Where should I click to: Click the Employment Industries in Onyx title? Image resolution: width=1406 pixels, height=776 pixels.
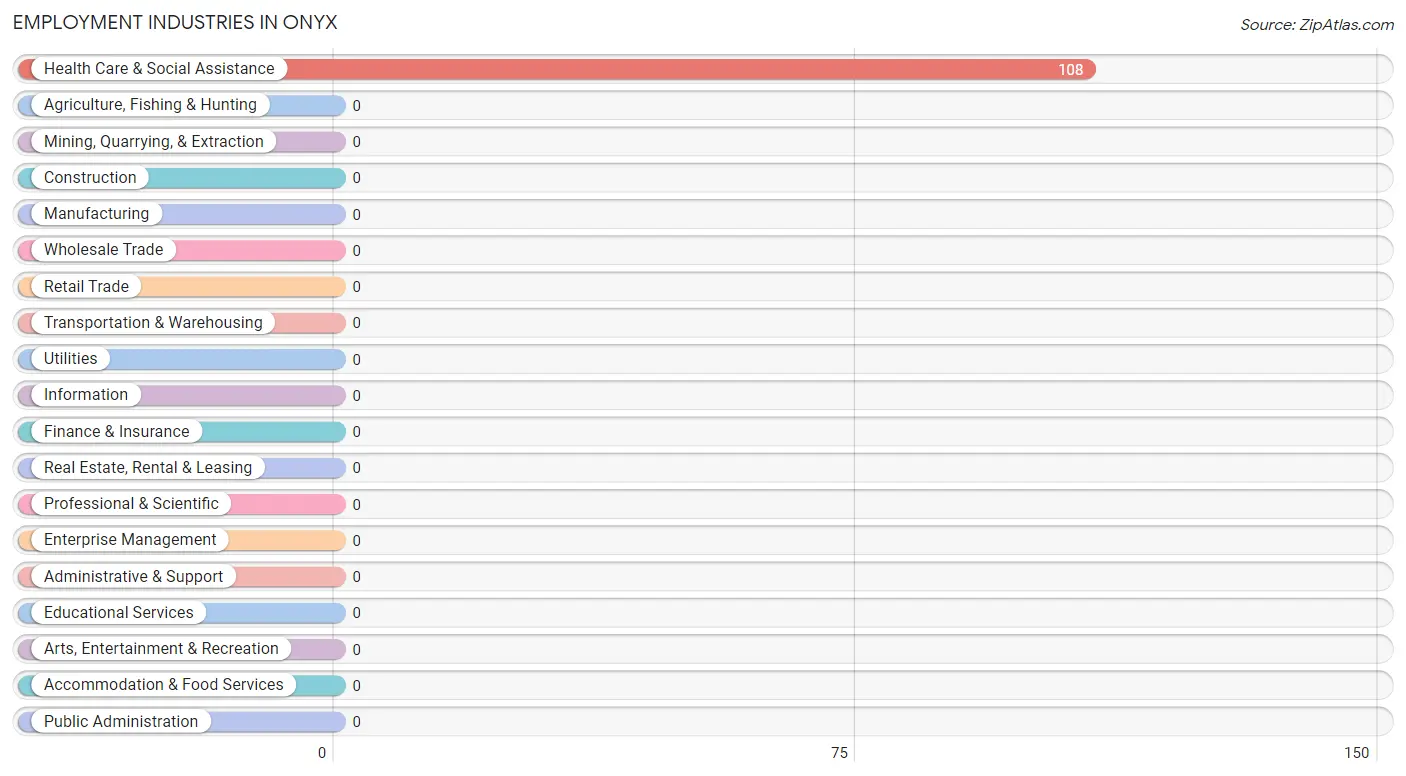click(x=175, y=23)
